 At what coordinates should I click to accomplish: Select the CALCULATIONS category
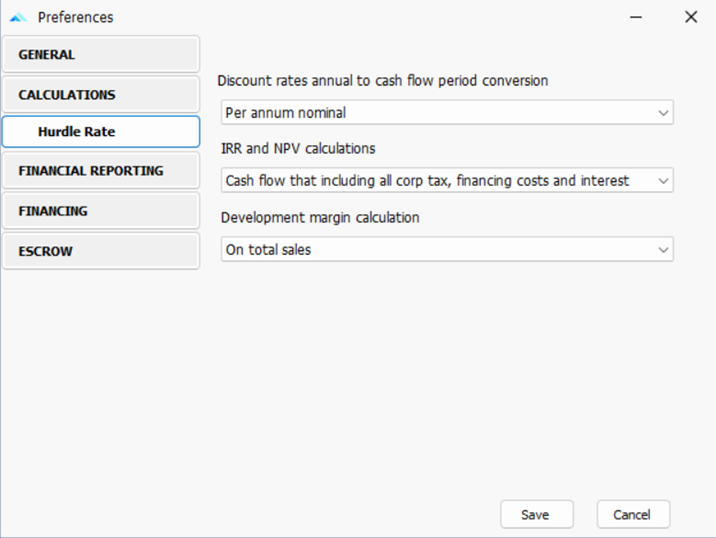(x=100, y=95)
